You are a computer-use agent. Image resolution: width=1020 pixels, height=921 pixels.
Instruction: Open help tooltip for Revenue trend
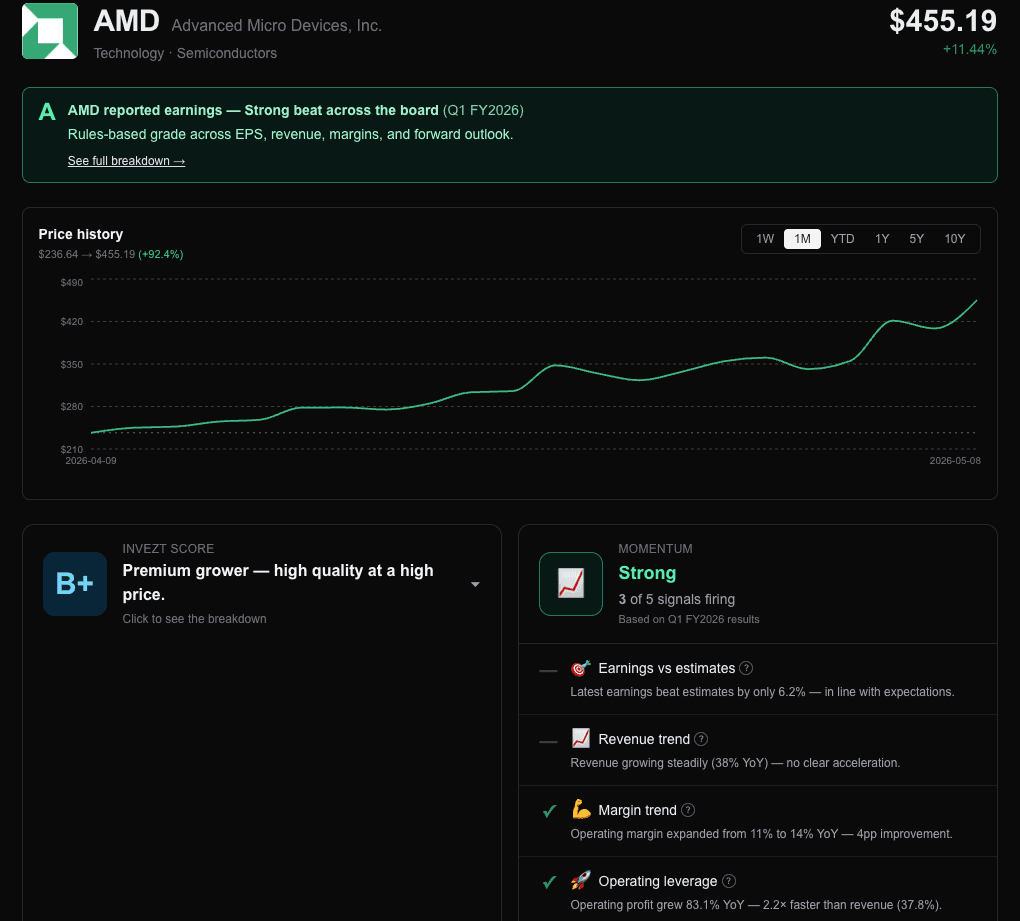pyautogui.click(x=701, y=739)
